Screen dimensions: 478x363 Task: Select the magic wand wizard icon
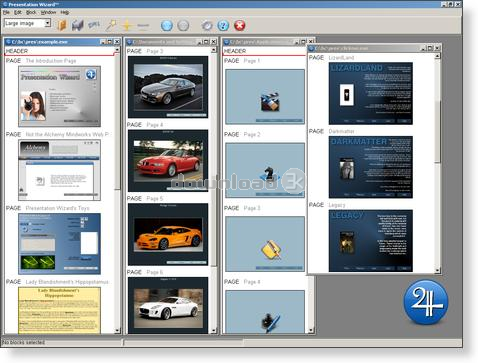coord(111,25)
